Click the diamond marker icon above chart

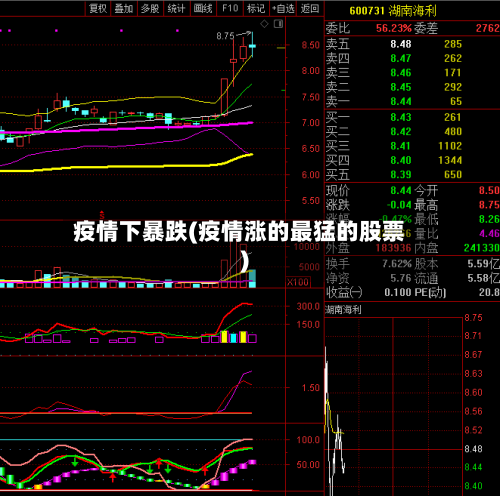[264, 24]
